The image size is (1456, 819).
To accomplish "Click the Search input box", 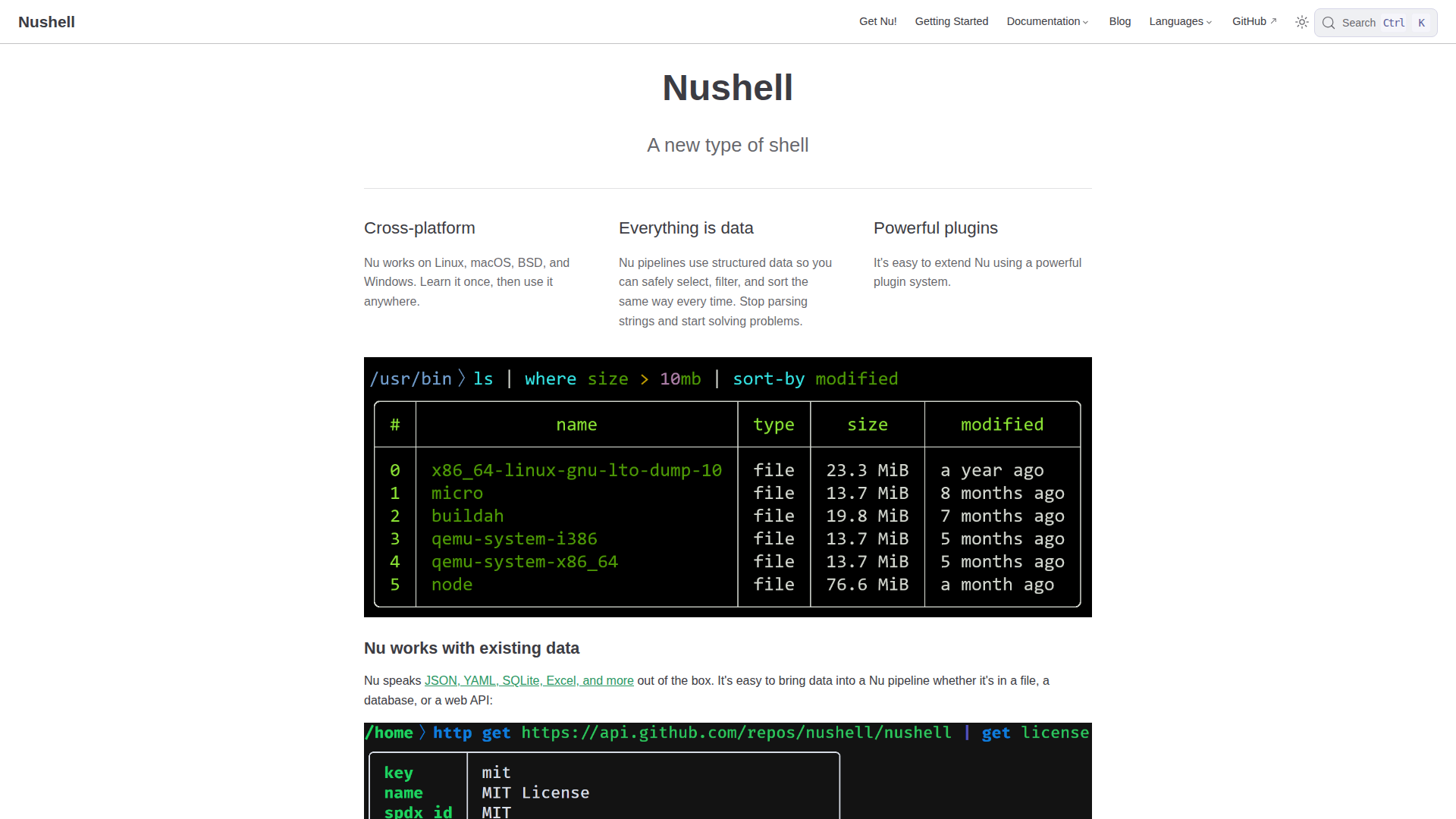I will point(1376,23).
